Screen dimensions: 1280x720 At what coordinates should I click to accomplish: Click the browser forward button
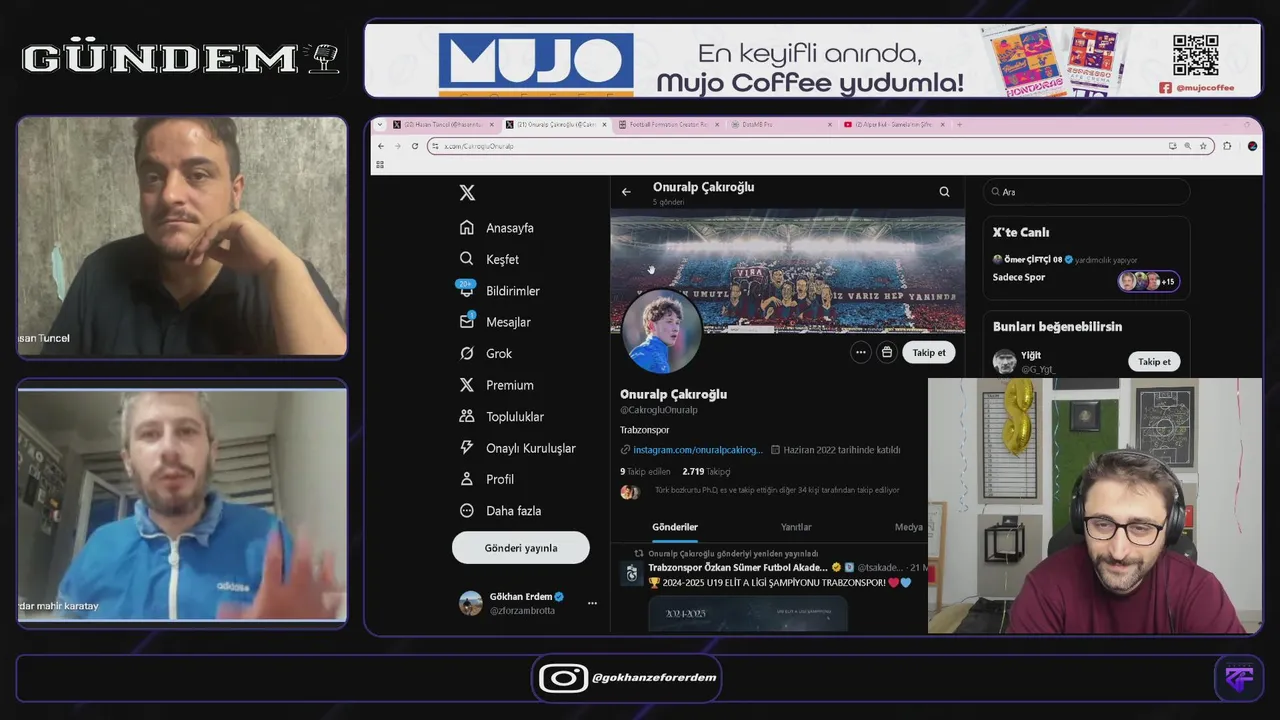(397, 146)
